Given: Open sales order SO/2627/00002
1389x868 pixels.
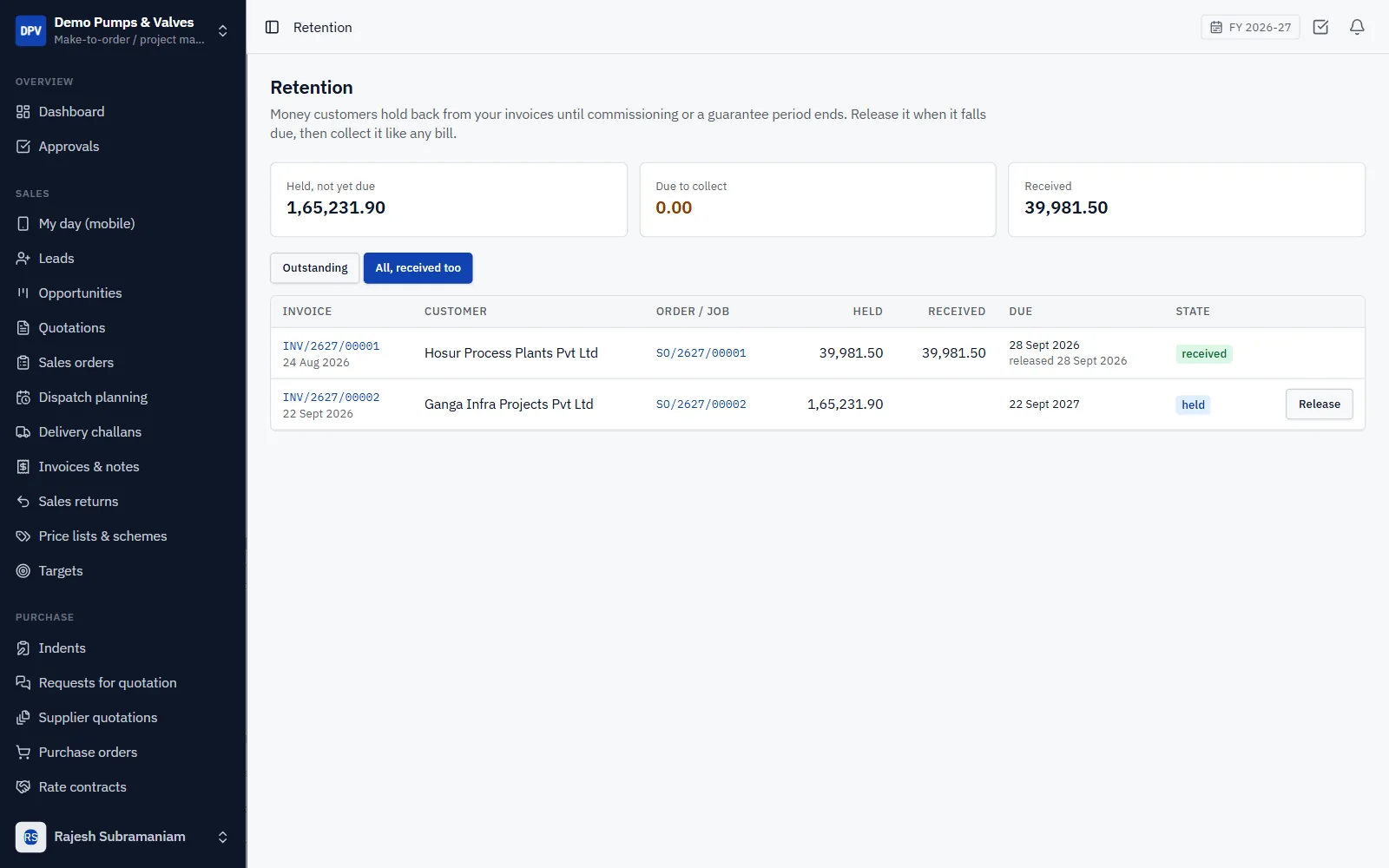Looking at the screenshot, I should click(x=701, y=404).
